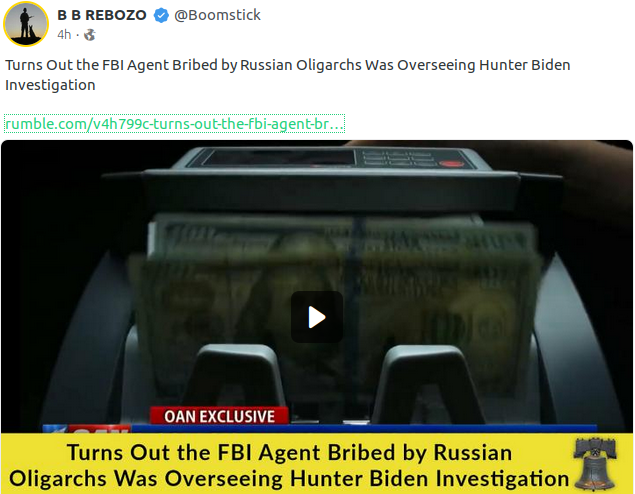
Task: Click the globe public visibility icon
Action: coord(89,35)
